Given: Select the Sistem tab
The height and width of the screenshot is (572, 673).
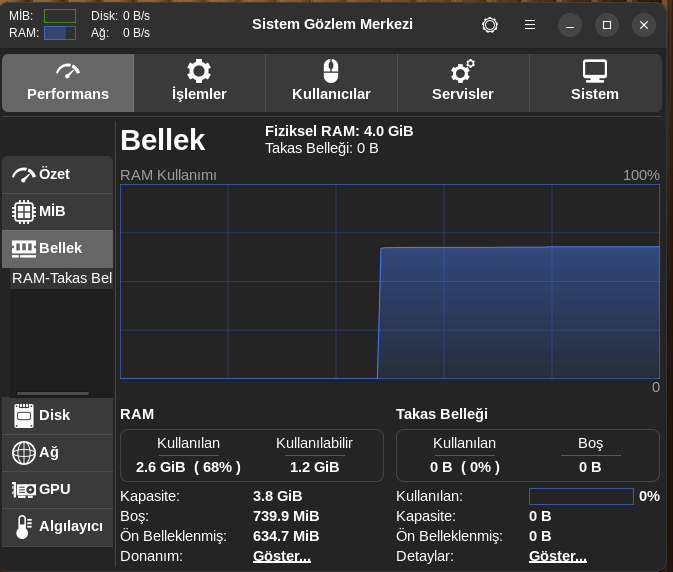Looking at the screenshot, I should click(x=594, y=82).
